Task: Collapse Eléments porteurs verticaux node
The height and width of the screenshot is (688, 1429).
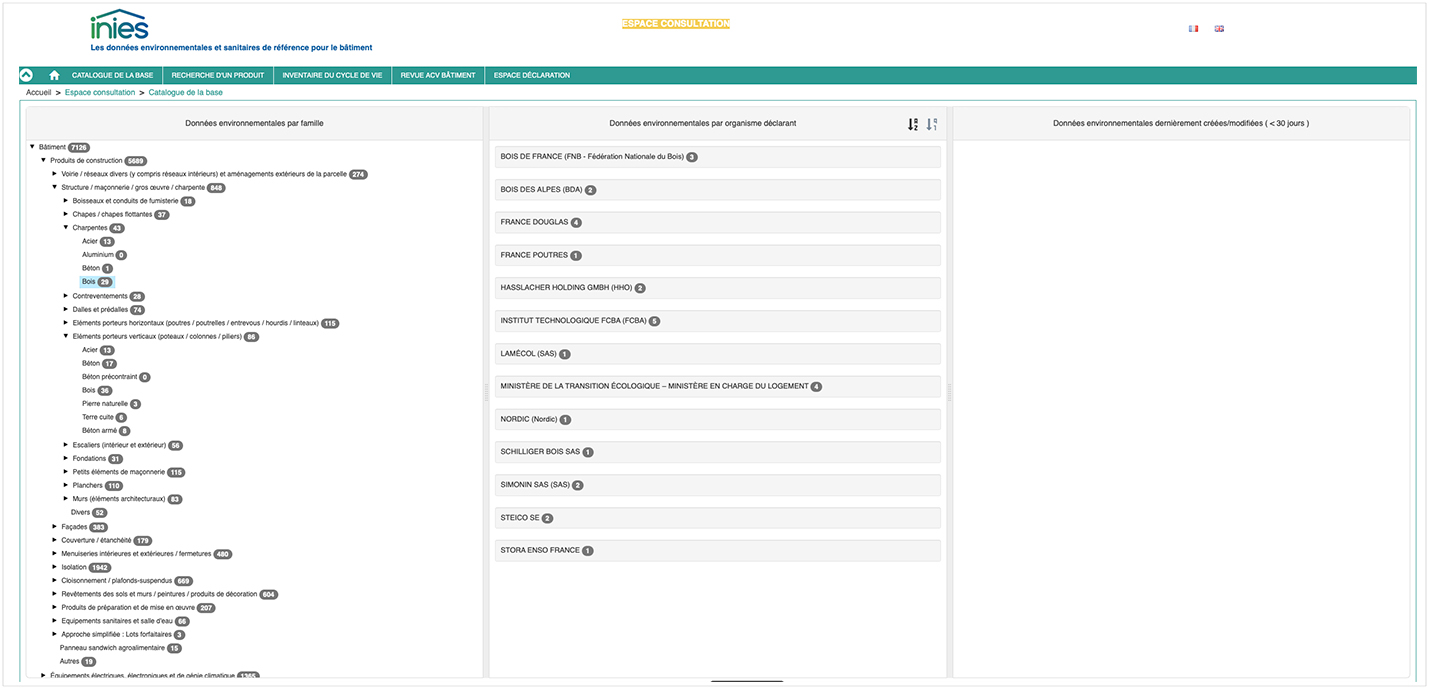Action: (x=65, y=337)
